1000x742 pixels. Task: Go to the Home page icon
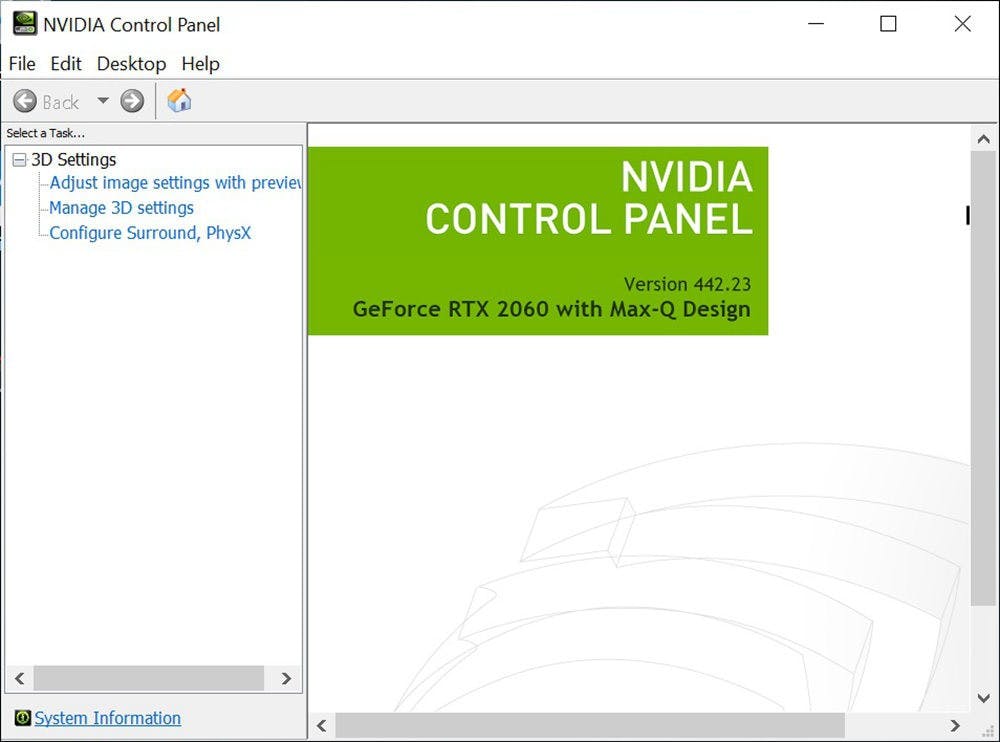point(179,100)
